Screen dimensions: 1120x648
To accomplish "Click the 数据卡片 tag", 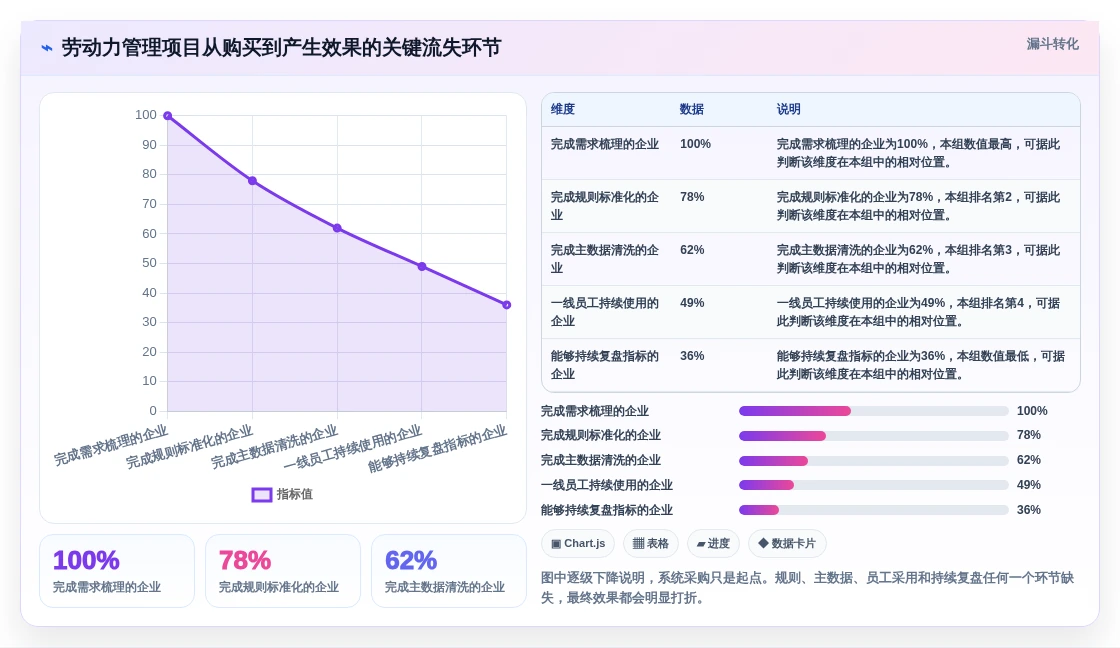I will [787, 544].
